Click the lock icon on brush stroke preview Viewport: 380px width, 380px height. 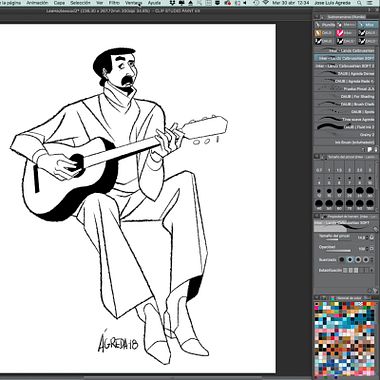coord(375,229)
